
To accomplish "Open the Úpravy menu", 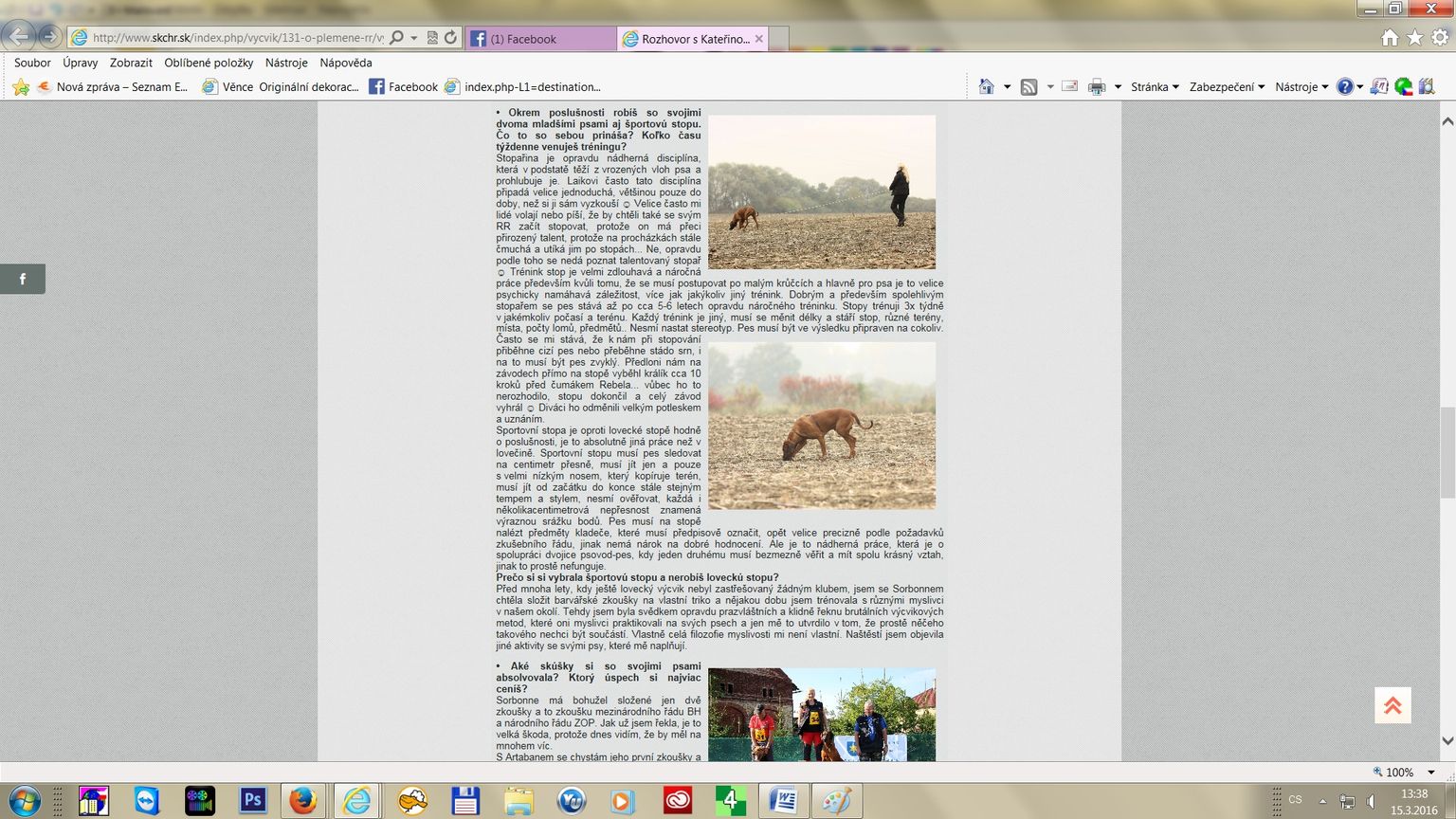I will click(81, 63).
